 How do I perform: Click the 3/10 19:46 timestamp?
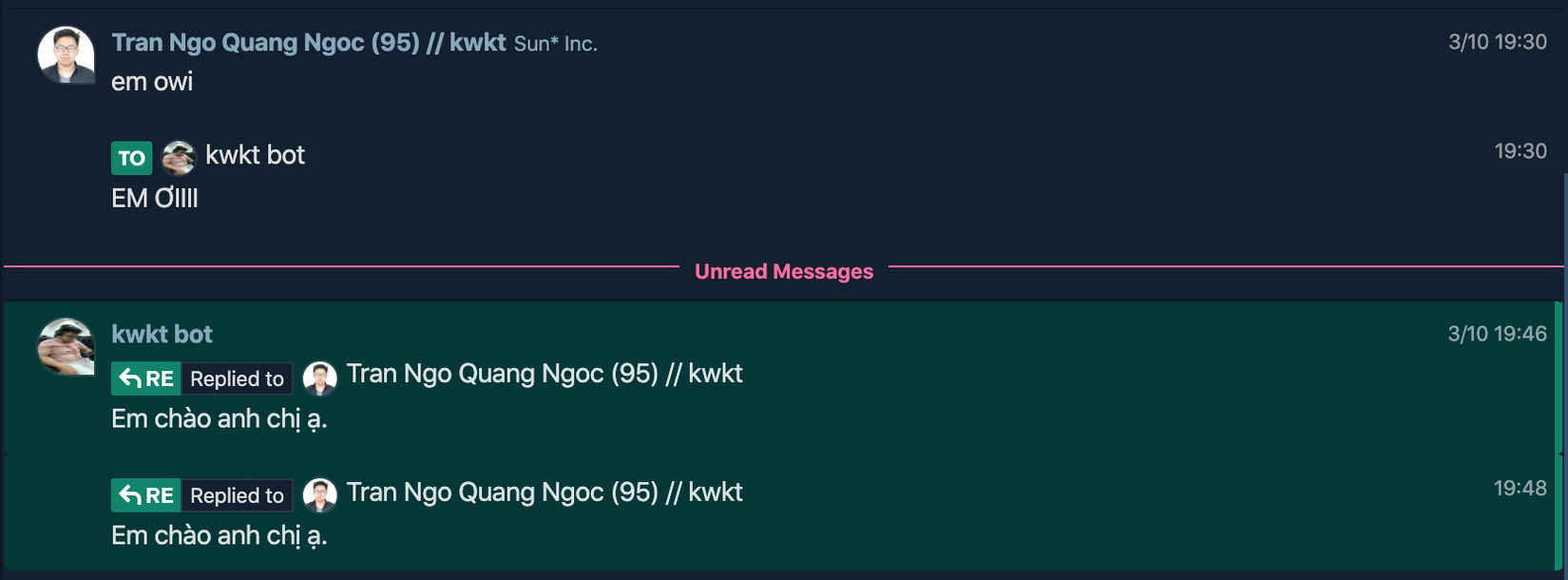click(1497, 334)
